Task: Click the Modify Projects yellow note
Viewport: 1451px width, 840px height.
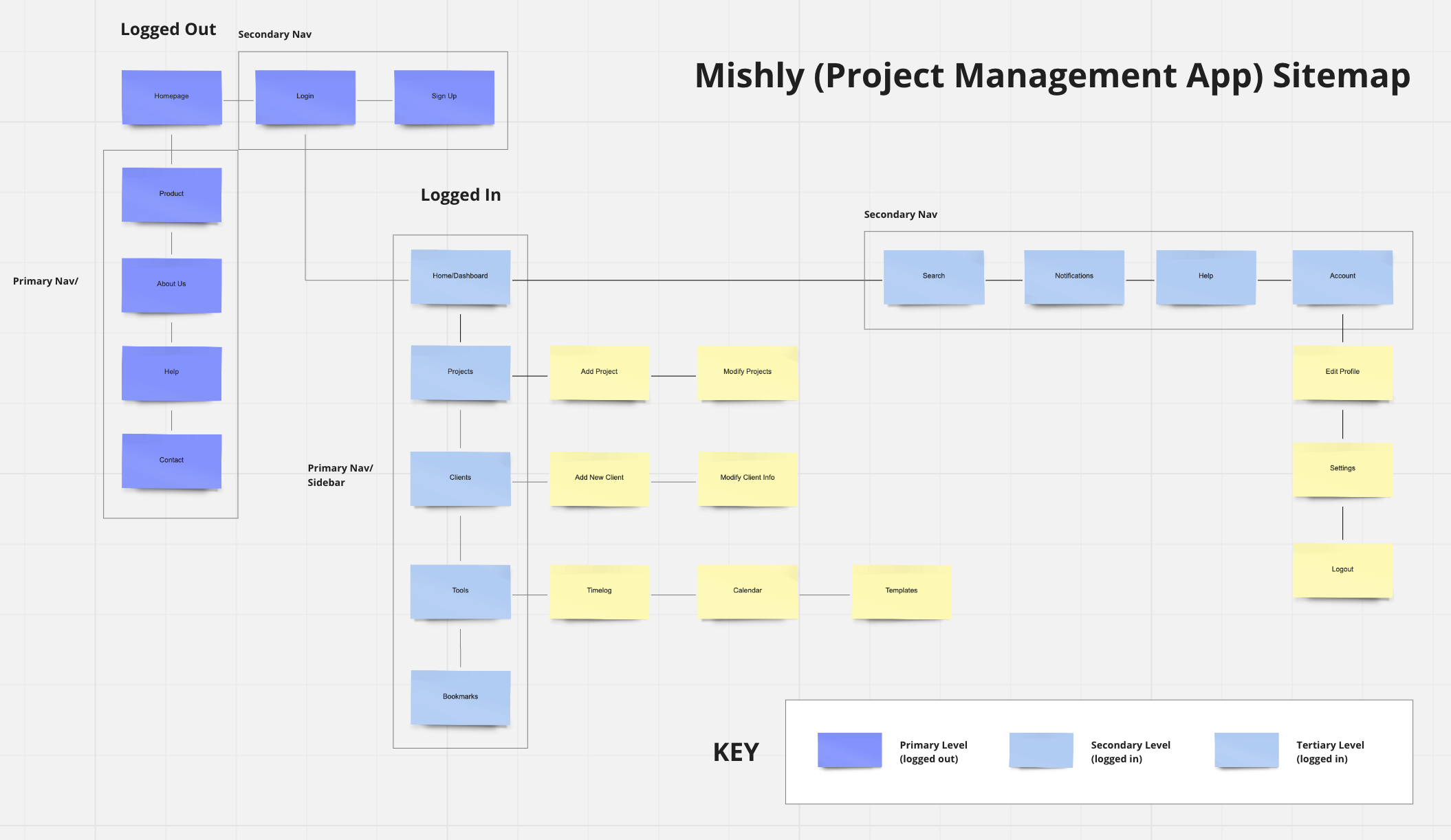Action: tap(748, 373)
